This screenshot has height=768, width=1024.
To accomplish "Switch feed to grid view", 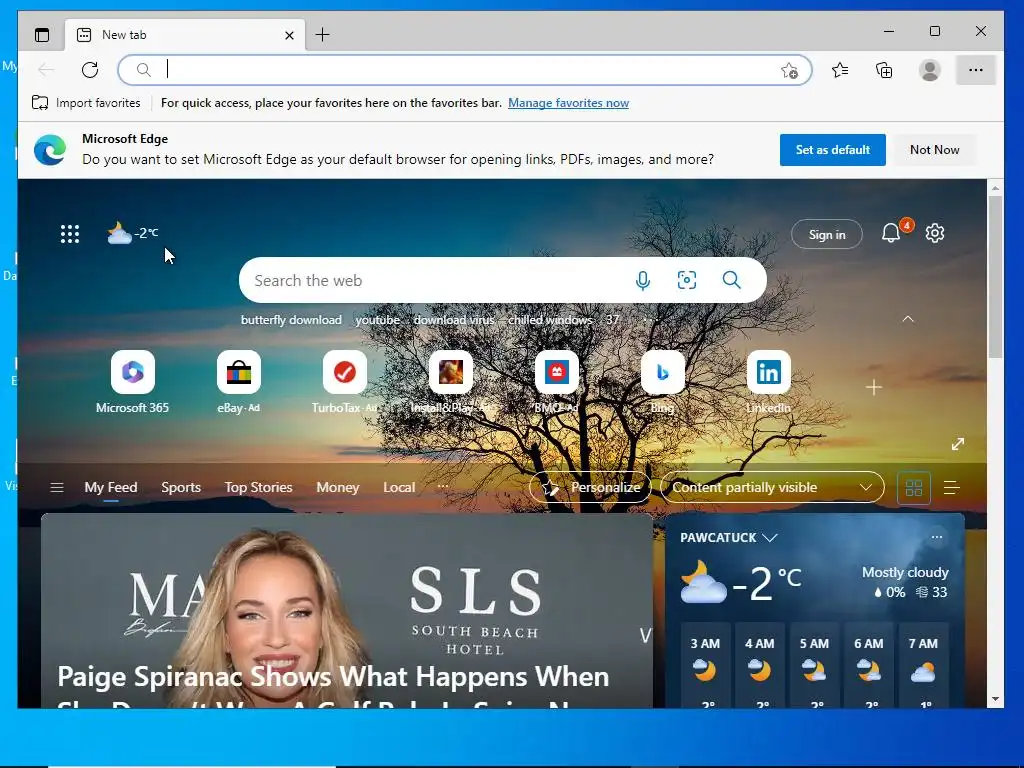I will [914, 488].
